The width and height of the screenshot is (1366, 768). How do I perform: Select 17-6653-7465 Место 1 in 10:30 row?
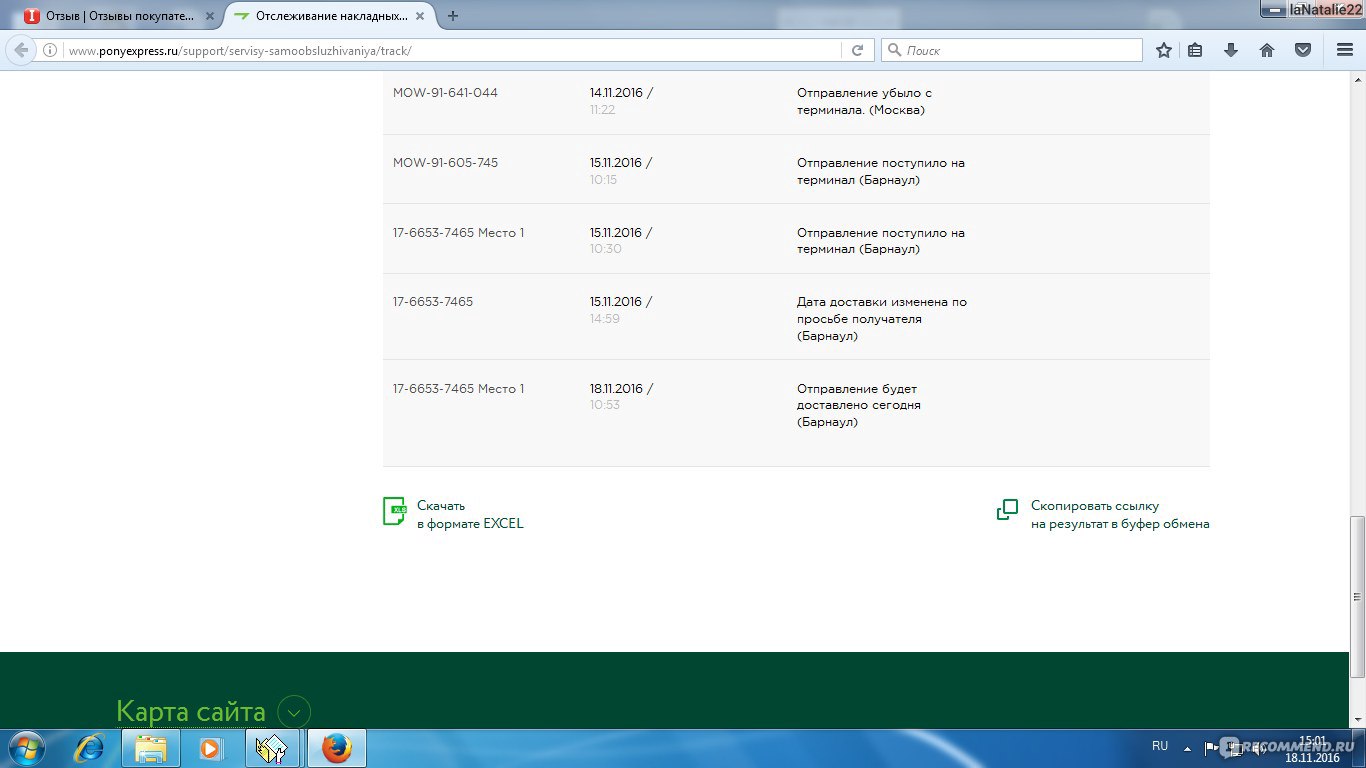pyautogui.click(x=458, y=233)
